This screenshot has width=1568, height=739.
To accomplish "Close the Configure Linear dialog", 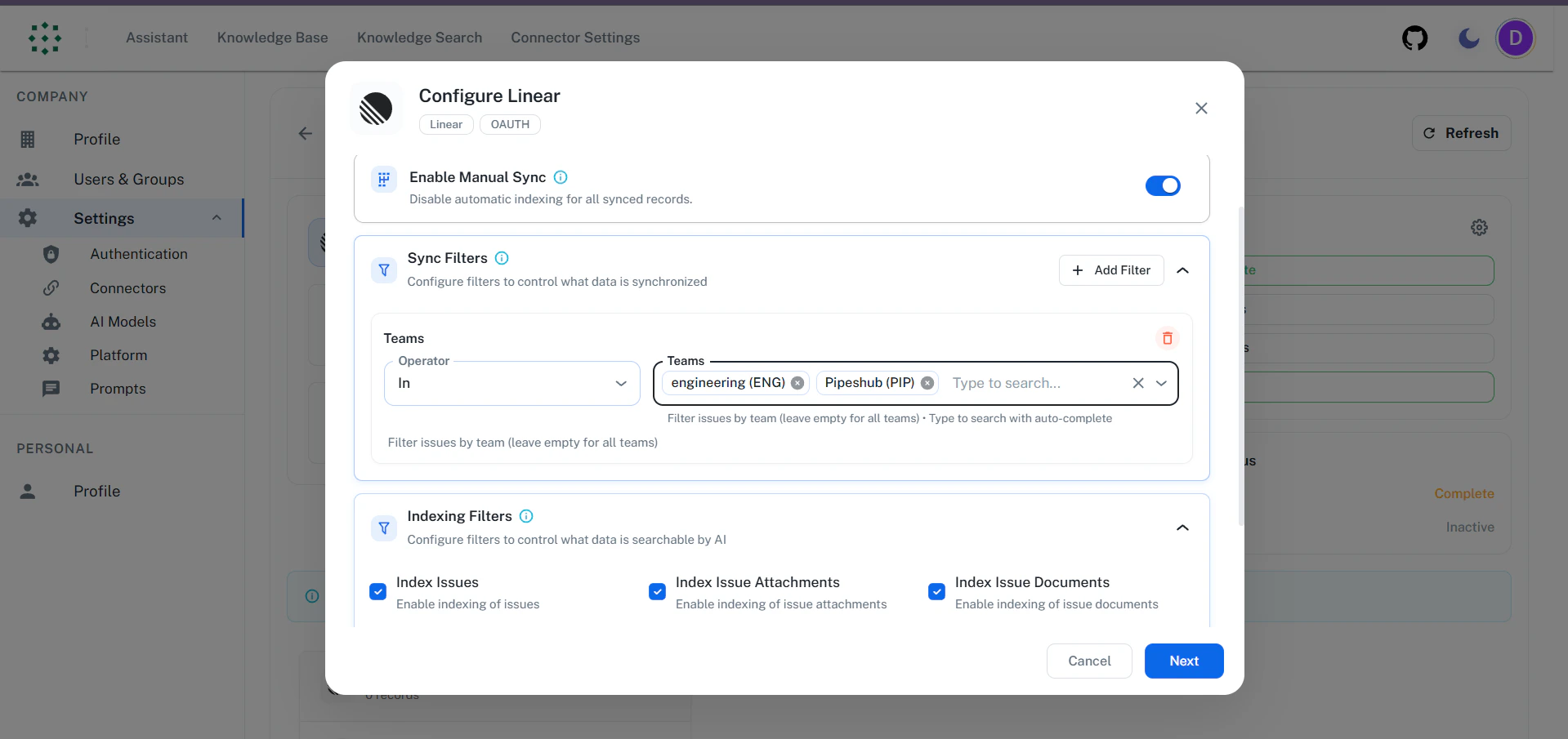I will click(x=1201, y=108).
